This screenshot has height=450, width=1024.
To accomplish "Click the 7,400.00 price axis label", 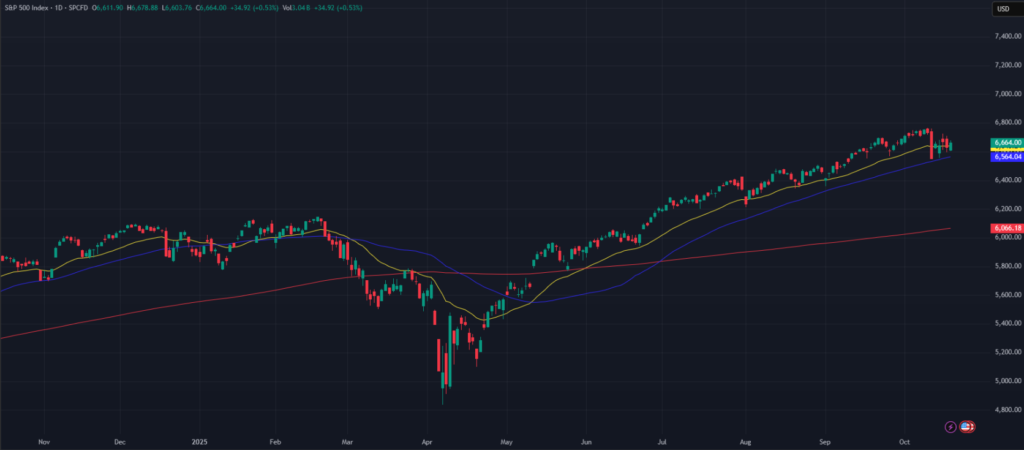I will [1005, 37].
